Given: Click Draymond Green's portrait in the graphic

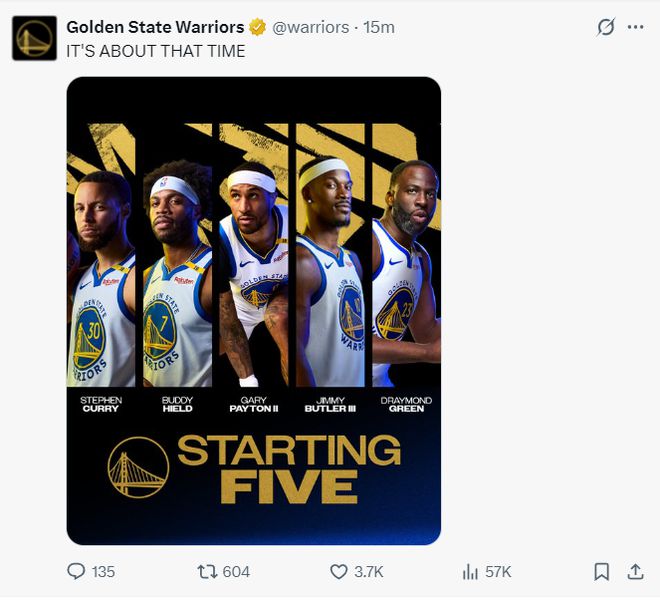Looking at the screenshot, I should [407, 270].
